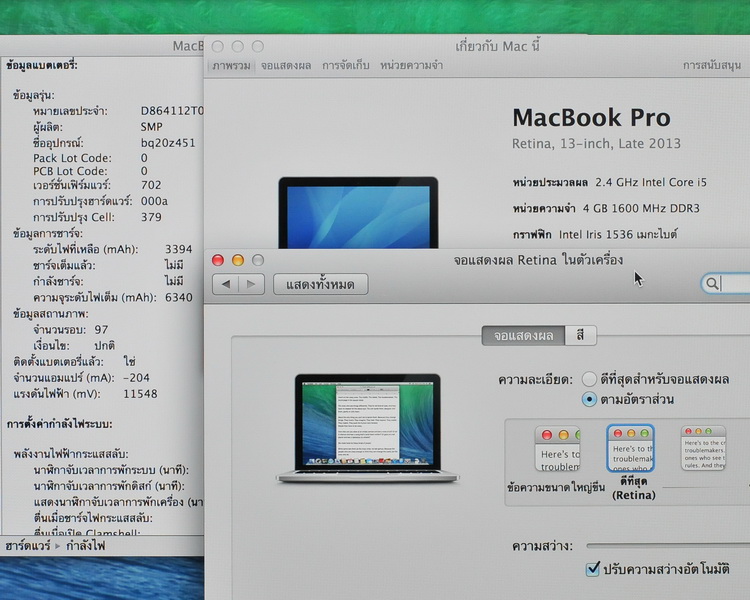Click the 'Intel Iris 1536' graphics text
Viewport: 750px width, 600px height.
(x=594, y=234)
